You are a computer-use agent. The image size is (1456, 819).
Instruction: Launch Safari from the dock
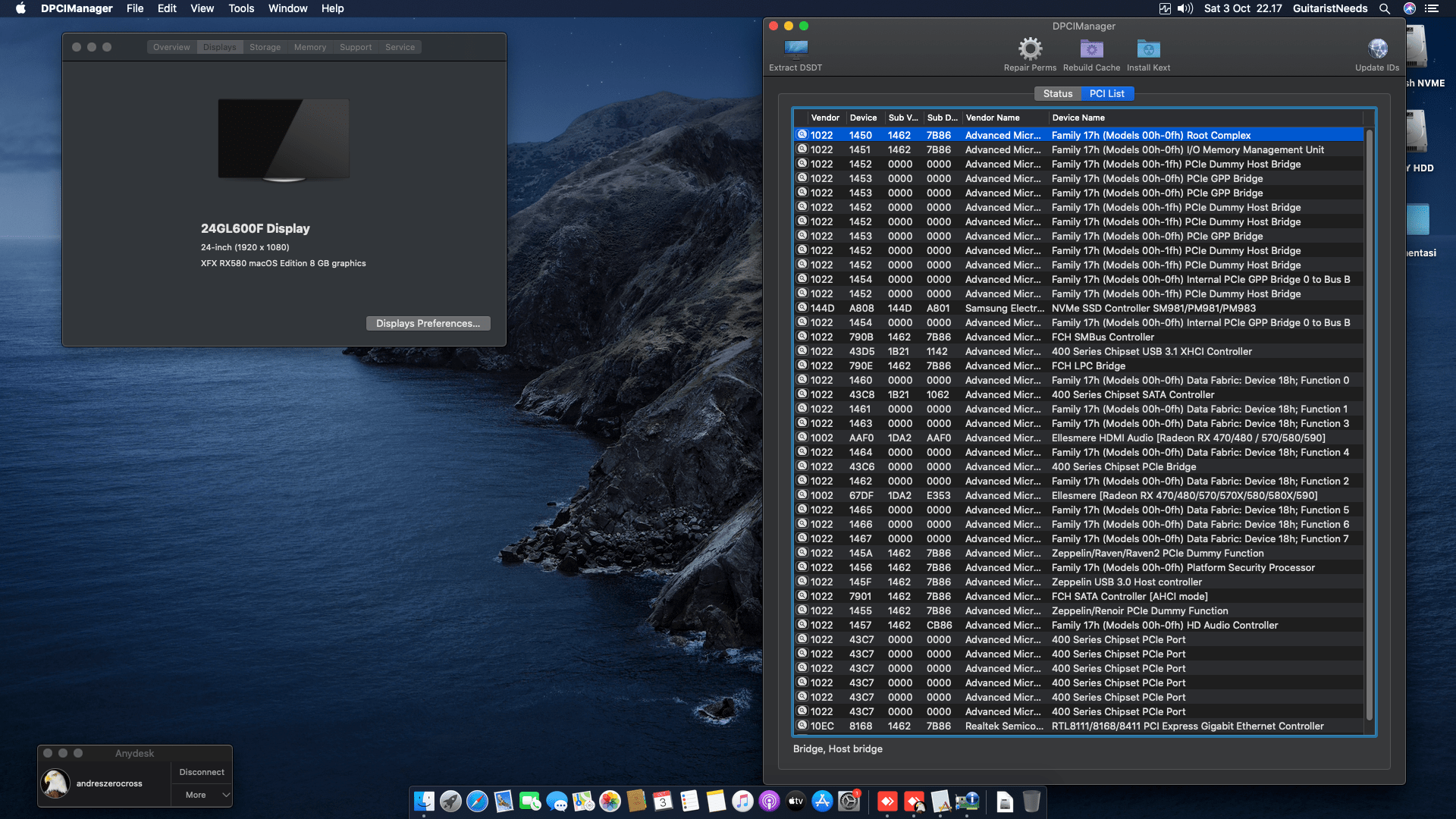(x=477, y=801)
